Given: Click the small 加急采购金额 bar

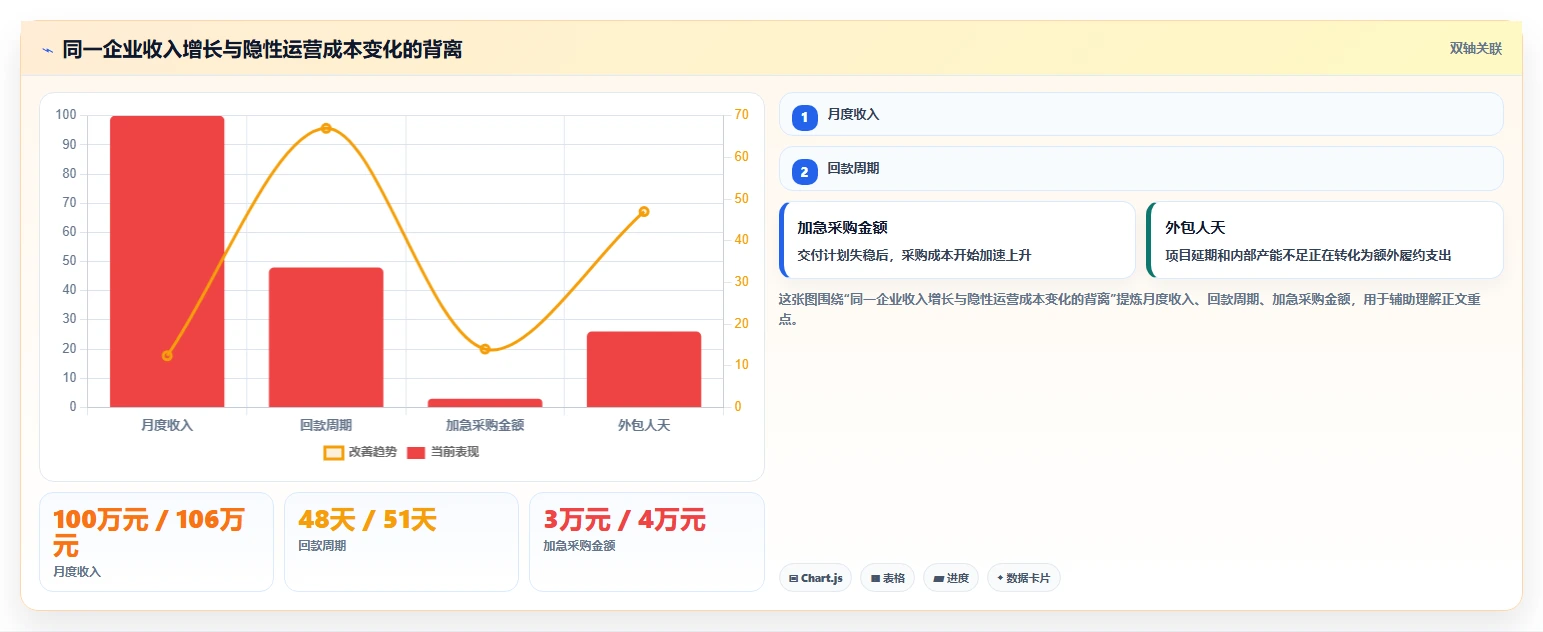Looking at the screenshot, I should coord(485,403).
